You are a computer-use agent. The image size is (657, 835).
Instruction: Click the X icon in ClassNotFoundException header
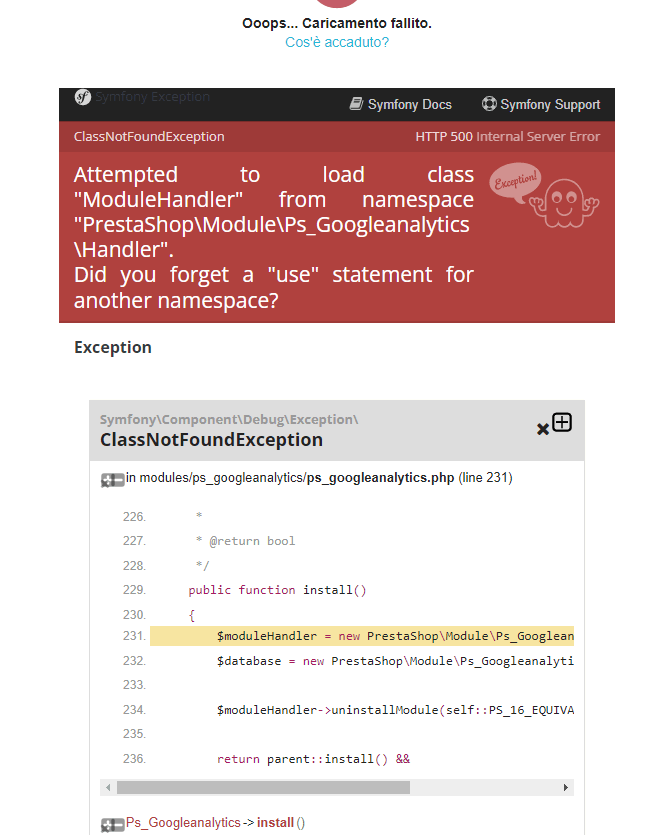pos(543,429)
